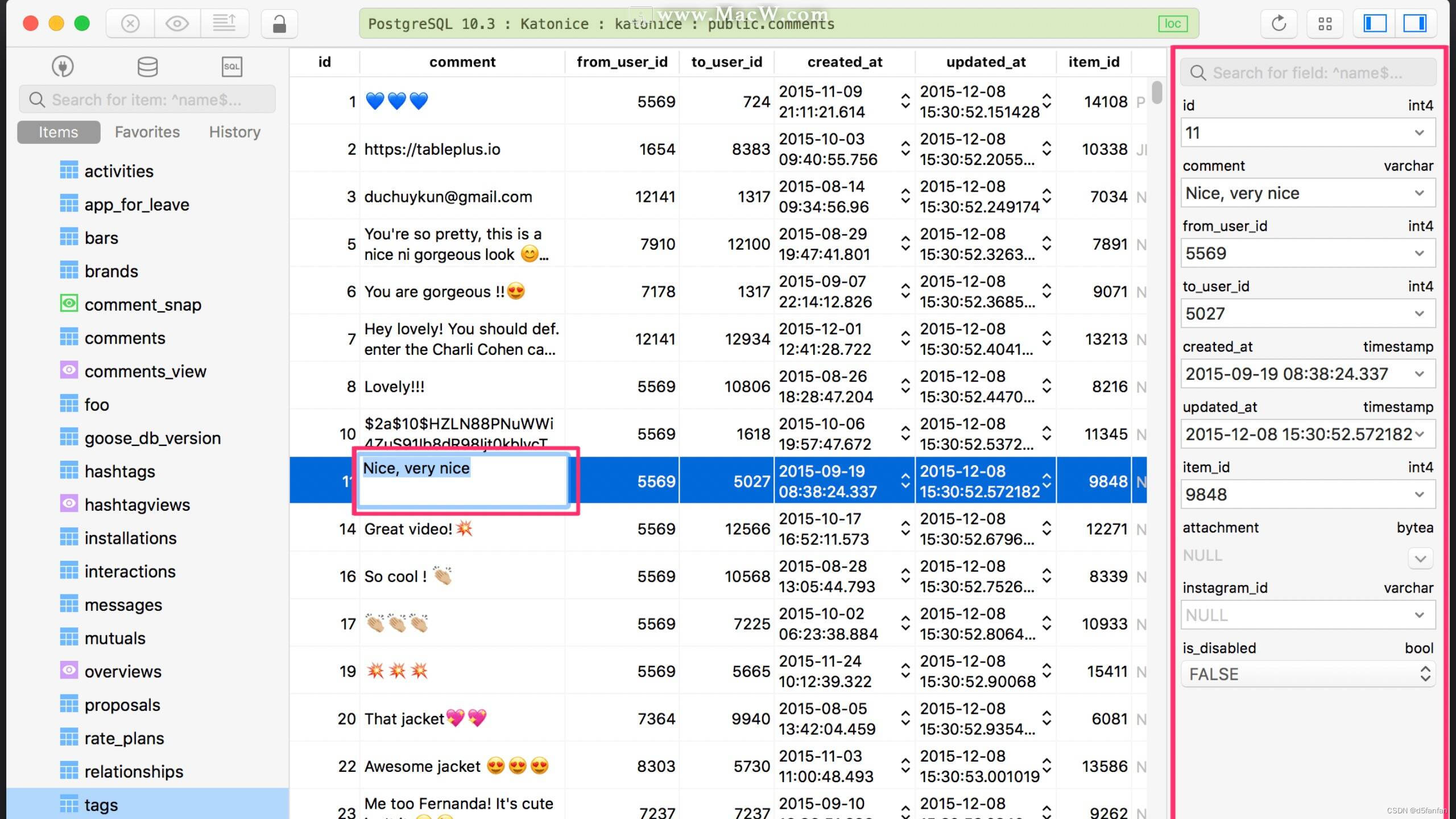Refresh the table data
1456x819 pixels.
pos(1279,23)
